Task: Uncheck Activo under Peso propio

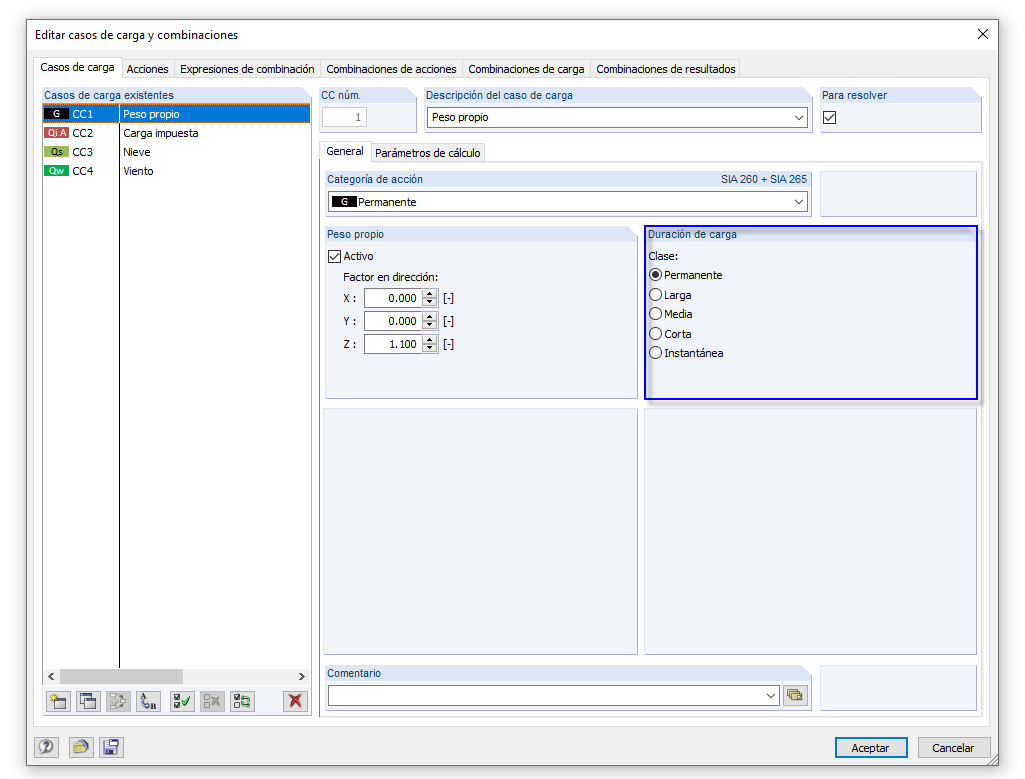Action: pyautogui.click(x=335, y=256)
